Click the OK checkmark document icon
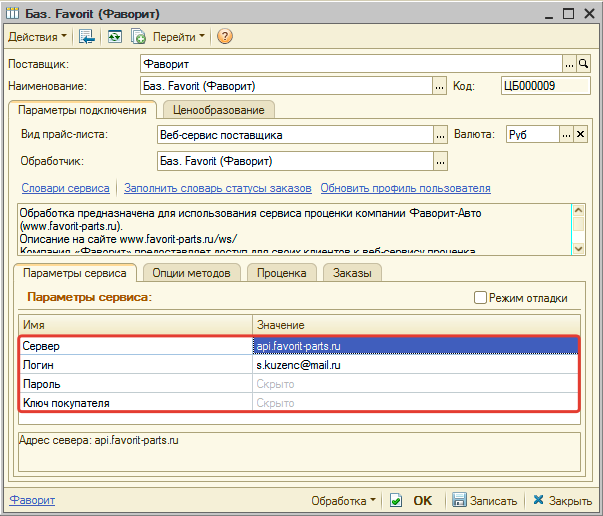This screenshot has width=603, height=516. pos(396,500)
